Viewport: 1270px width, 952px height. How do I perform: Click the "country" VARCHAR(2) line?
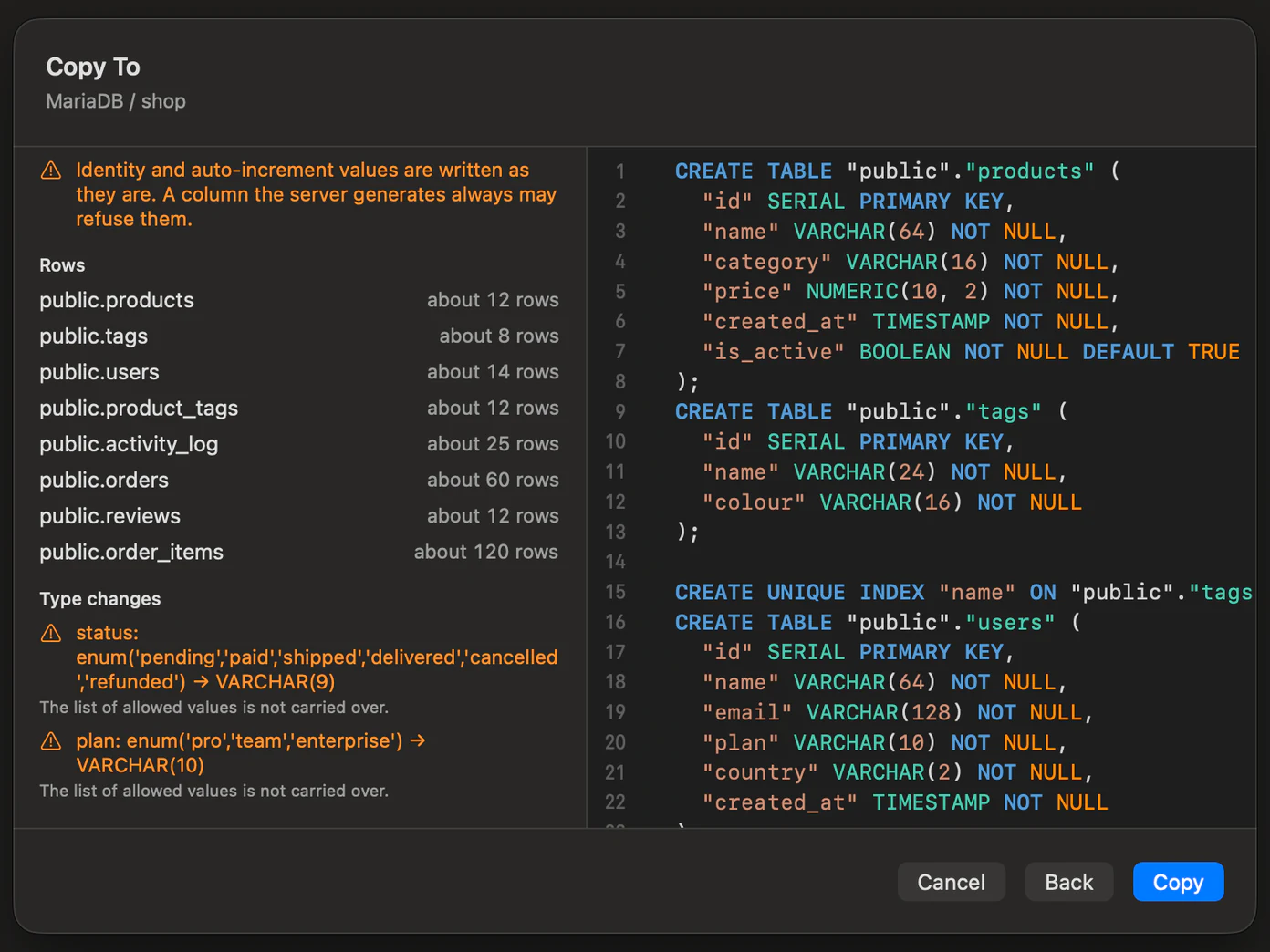[x=897, y=772]
